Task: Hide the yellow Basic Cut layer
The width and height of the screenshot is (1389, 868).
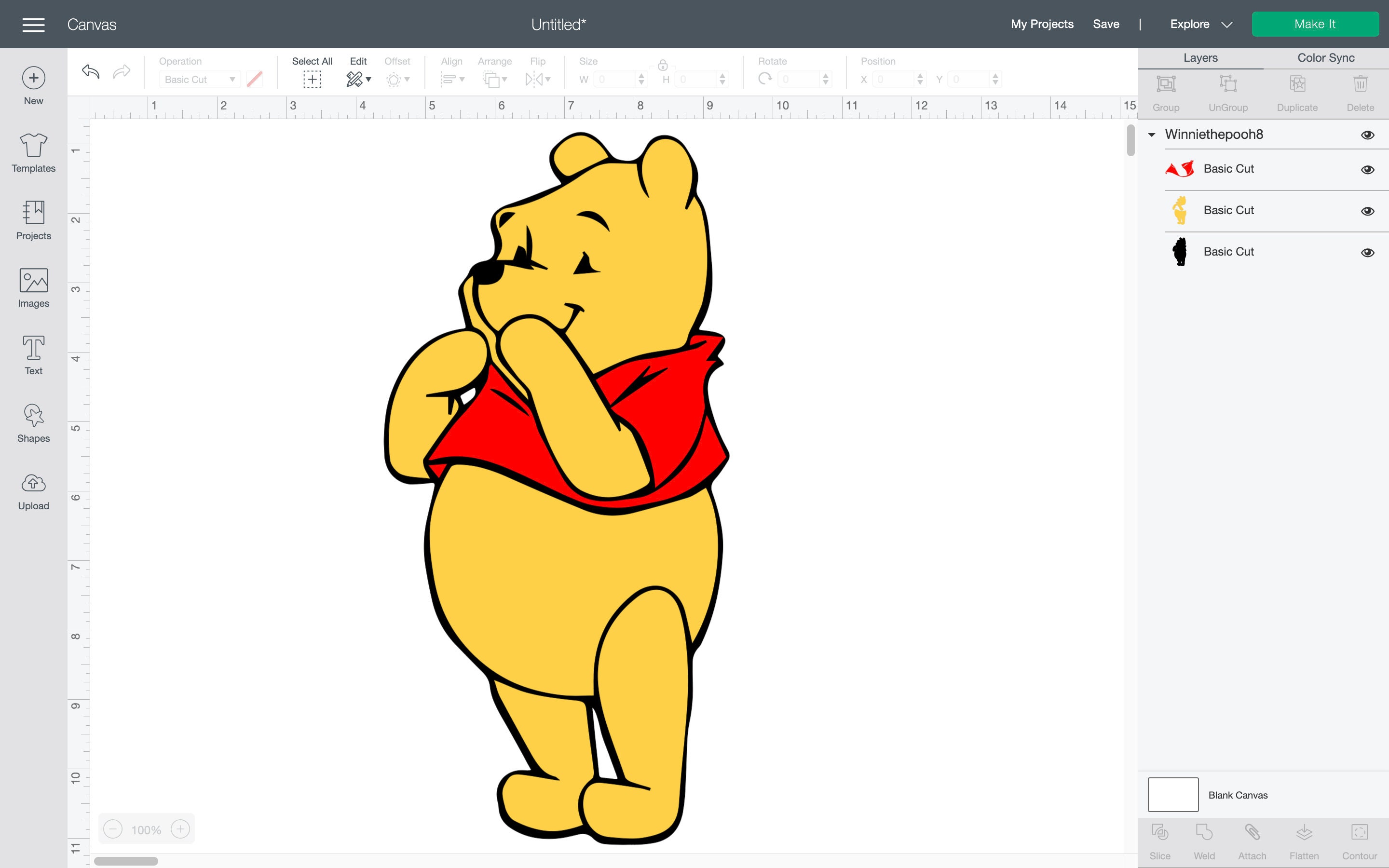Action: coord(1367,211)
